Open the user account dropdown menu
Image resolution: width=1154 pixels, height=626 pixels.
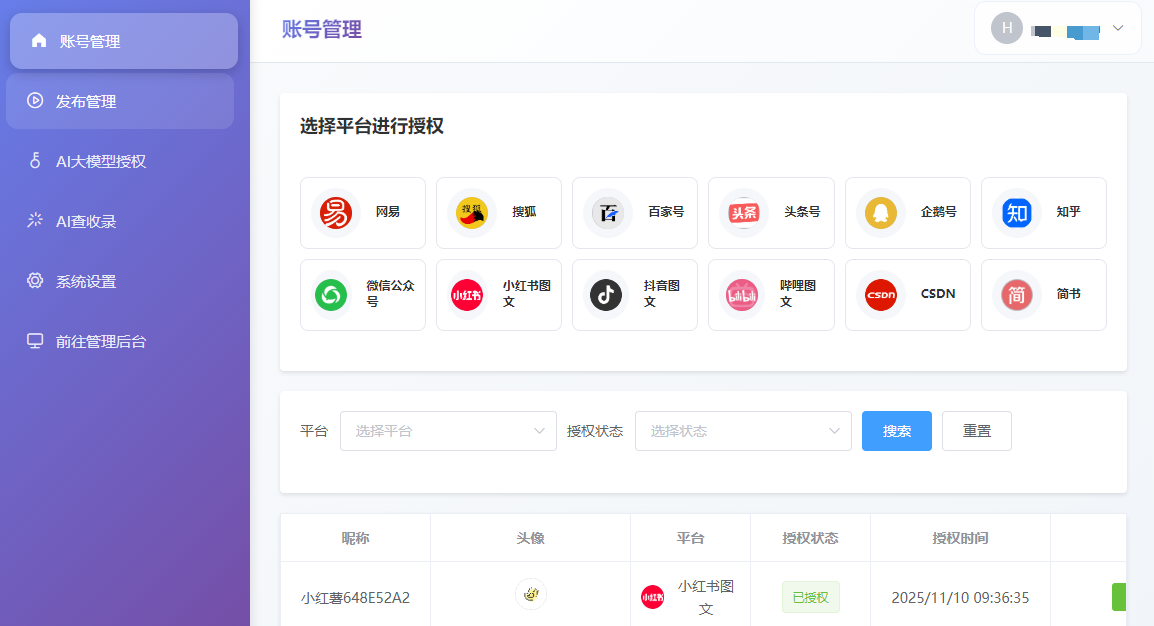pos(1058,28)
